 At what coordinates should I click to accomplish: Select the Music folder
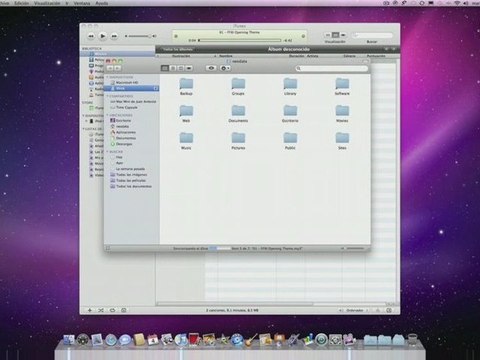pyautogui.click(x=186, y=140)
